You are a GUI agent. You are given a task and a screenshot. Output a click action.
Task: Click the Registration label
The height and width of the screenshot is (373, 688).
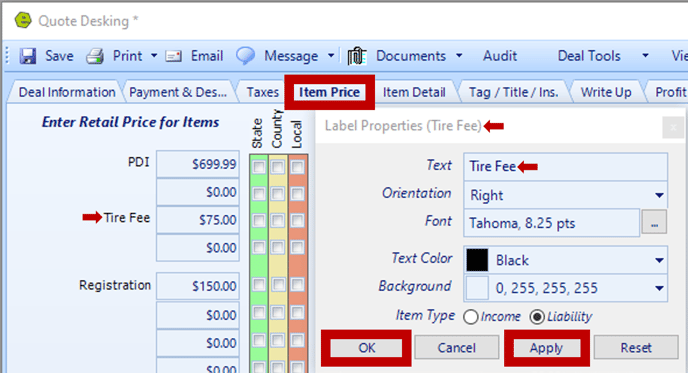point(115,285)
